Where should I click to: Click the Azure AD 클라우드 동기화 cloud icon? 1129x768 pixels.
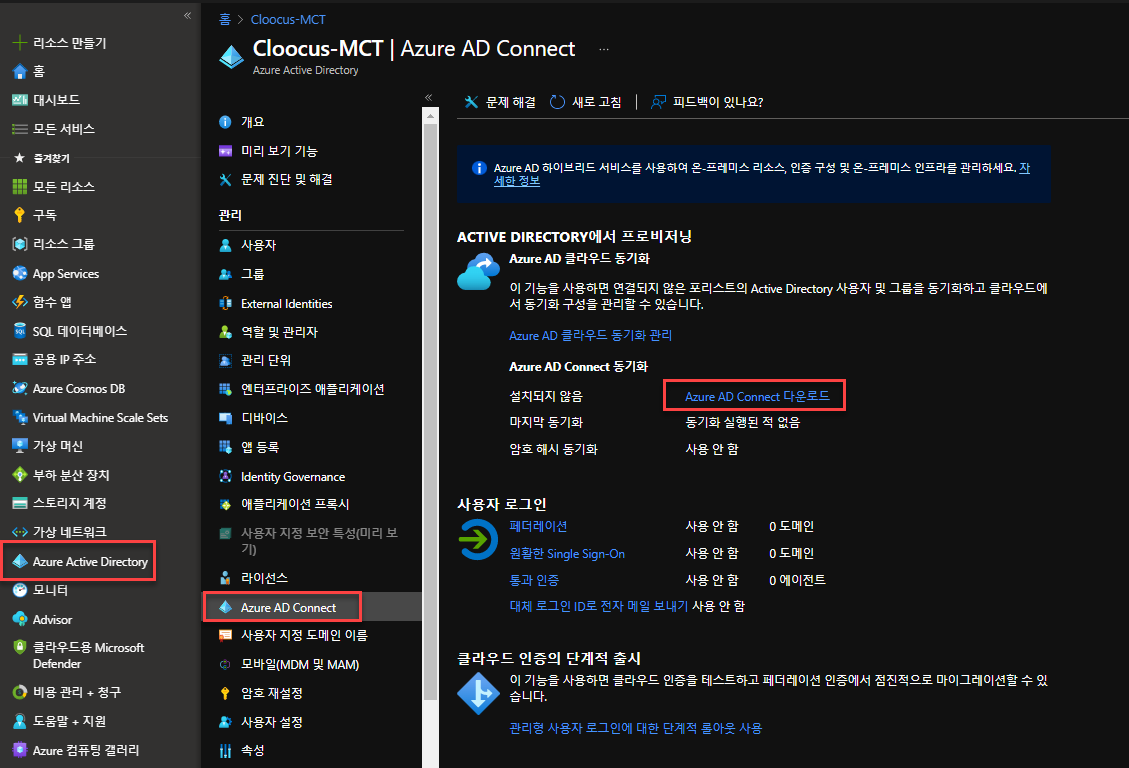pos(478,271)
